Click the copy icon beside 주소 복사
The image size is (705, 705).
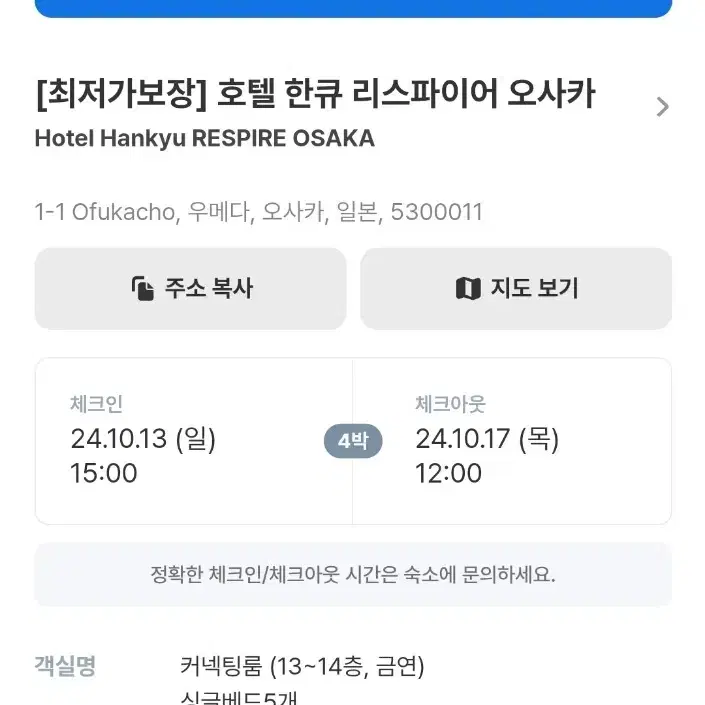(x=143, y=288)
